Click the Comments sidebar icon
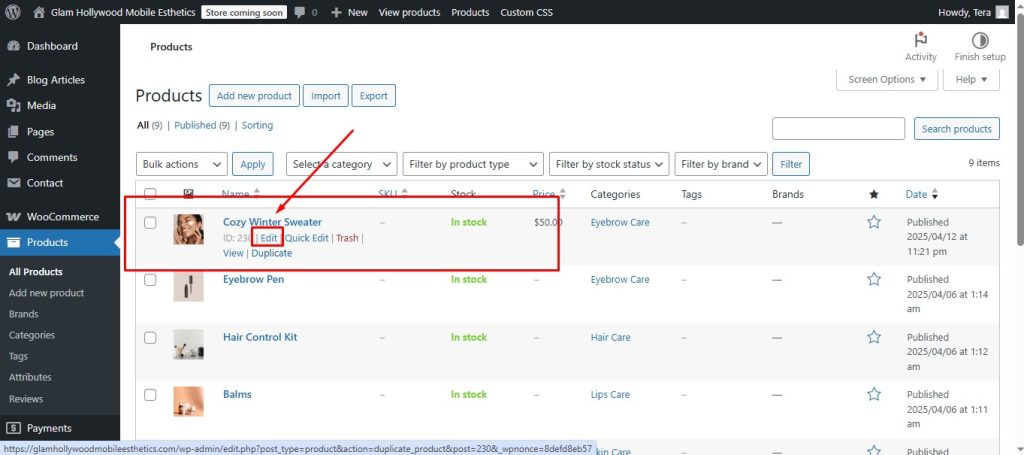1024x455 pixels. pyautogui.click(x=13, y=157)
